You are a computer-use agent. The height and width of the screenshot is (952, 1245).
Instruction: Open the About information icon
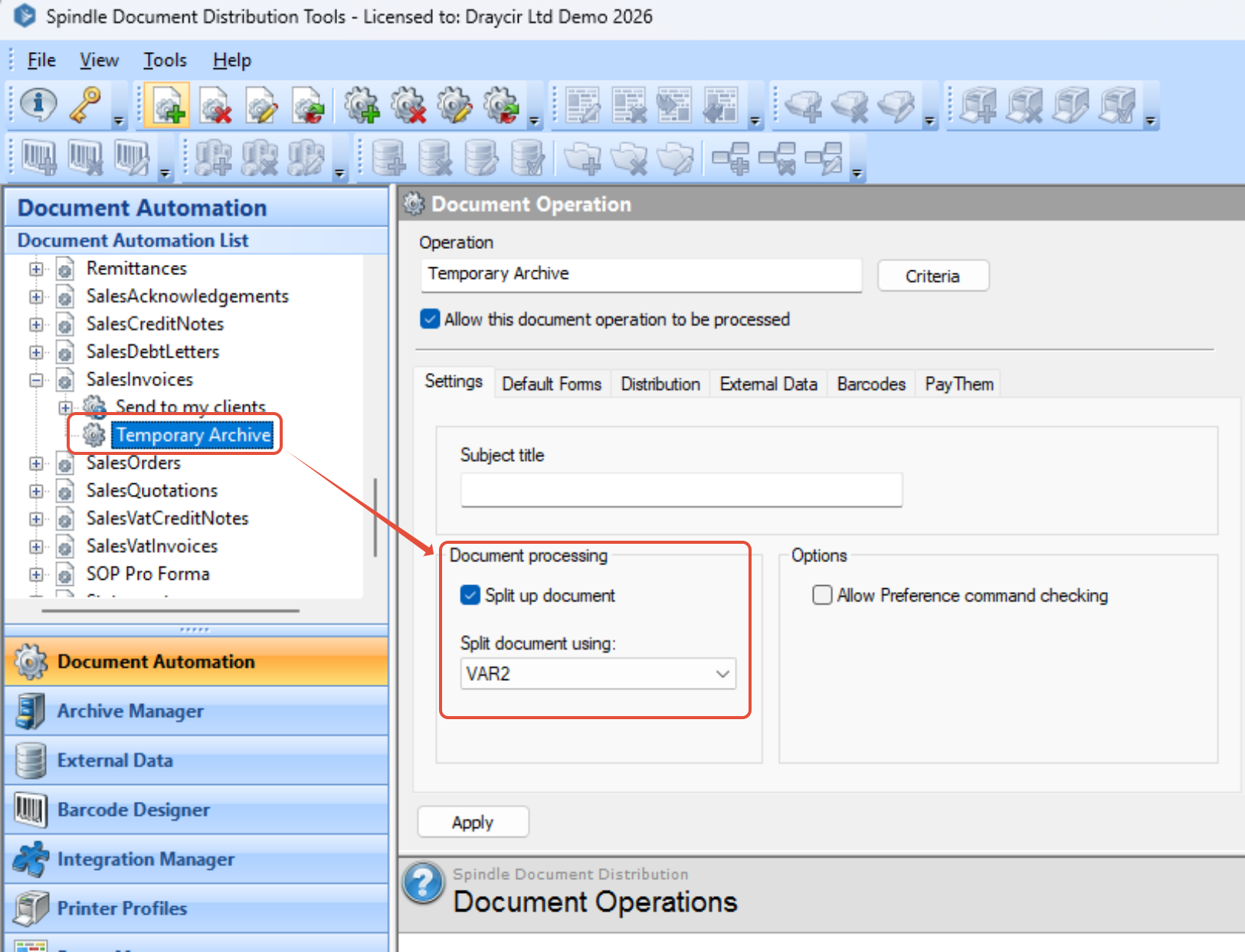pos(38,104)
